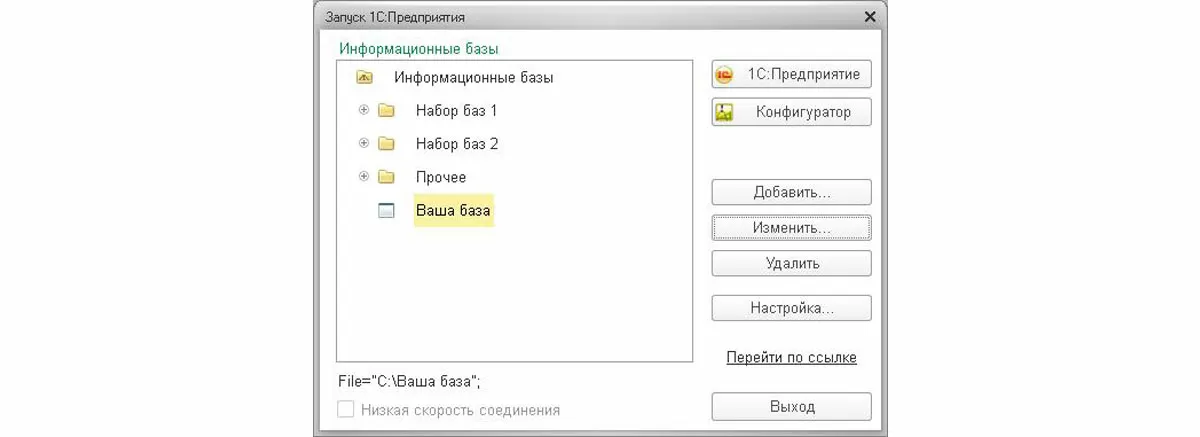Click the Прочее folder icon
Screen dimensions: 1200x437
coord(386,177)
